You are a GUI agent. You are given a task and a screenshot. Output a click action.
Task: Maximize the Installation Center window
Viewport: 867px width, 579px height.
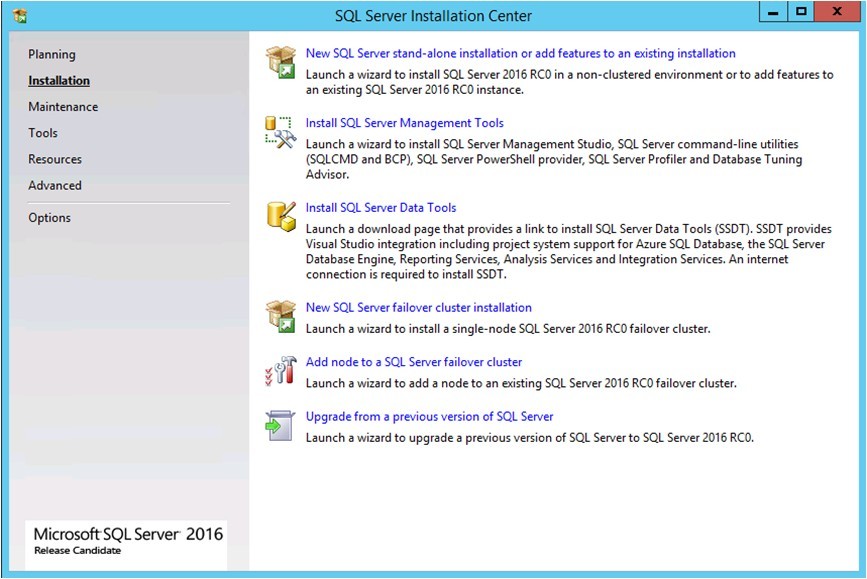point(801,12)
